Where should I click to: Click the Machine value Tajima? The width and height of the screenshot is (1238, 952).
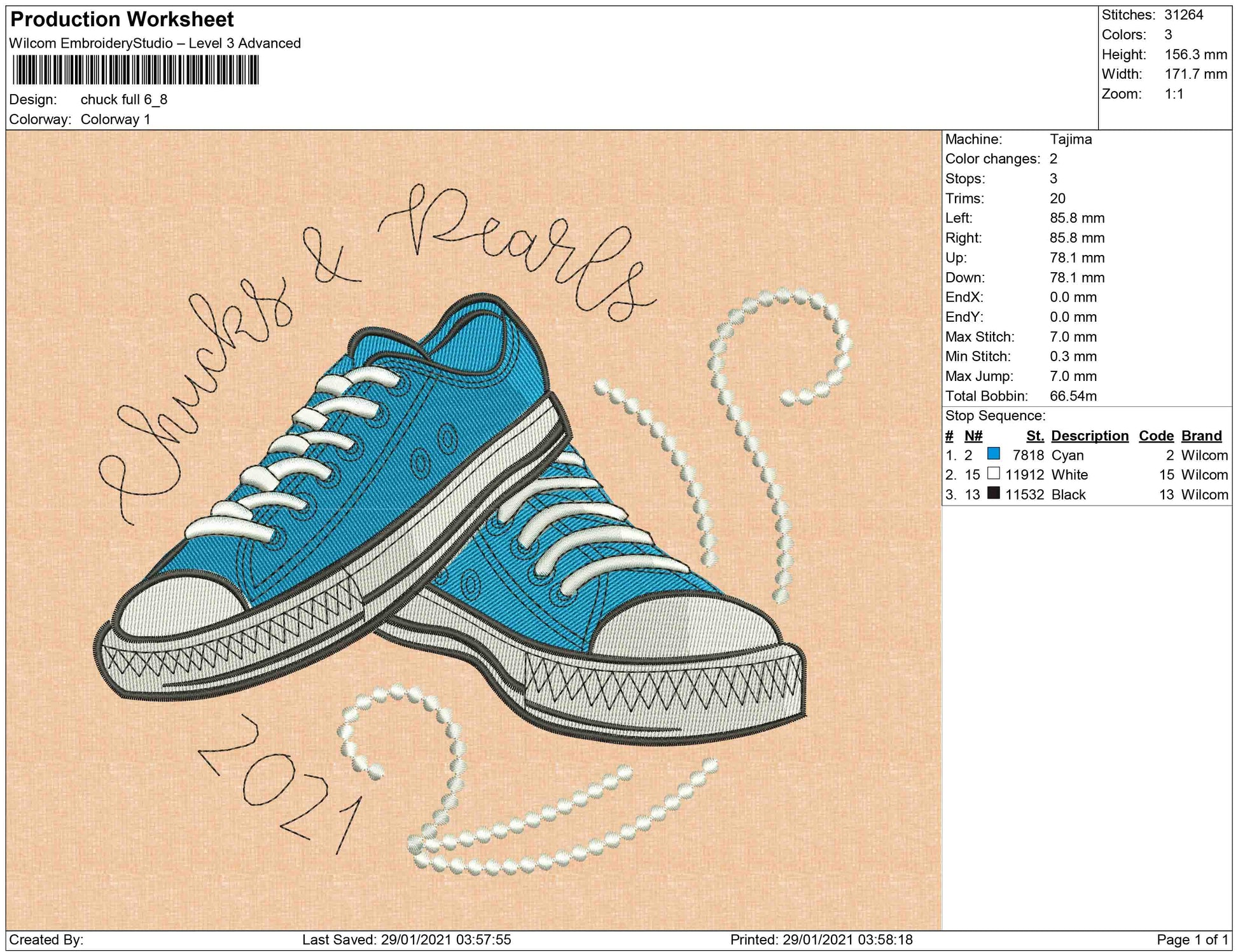[x=1070, y=139]
